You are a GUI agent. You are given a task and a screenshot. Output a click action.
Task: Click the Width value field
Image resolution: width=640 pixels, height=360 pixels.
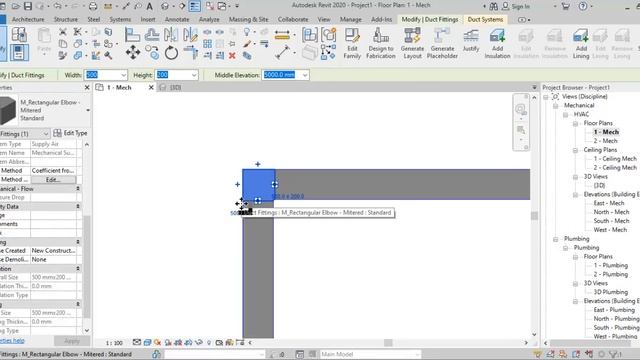pos(102,75)
